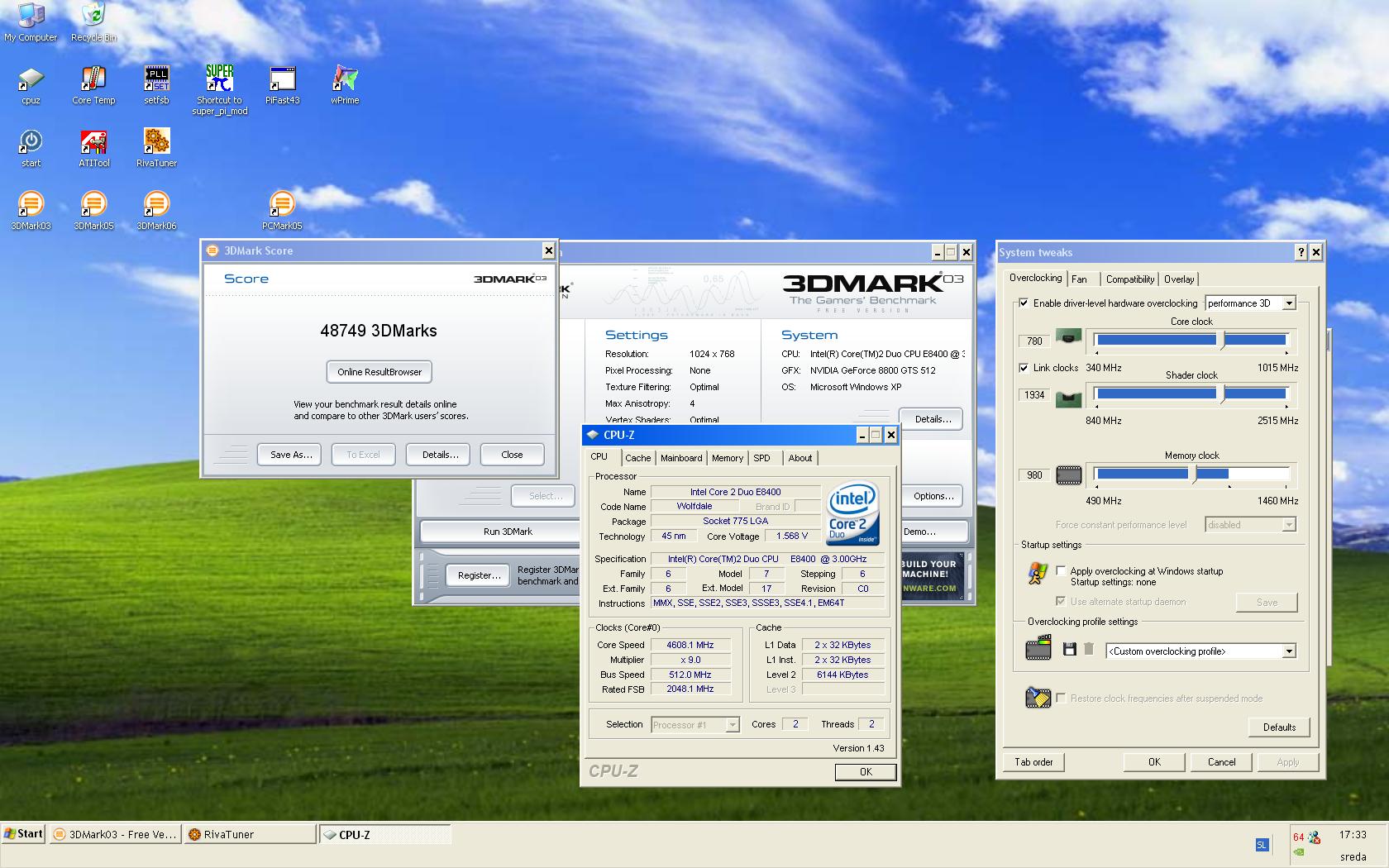This screenshot has width=1389, height=868.
Task: Launch the 3DMark03 desktop icon
Action: point(31,212)
